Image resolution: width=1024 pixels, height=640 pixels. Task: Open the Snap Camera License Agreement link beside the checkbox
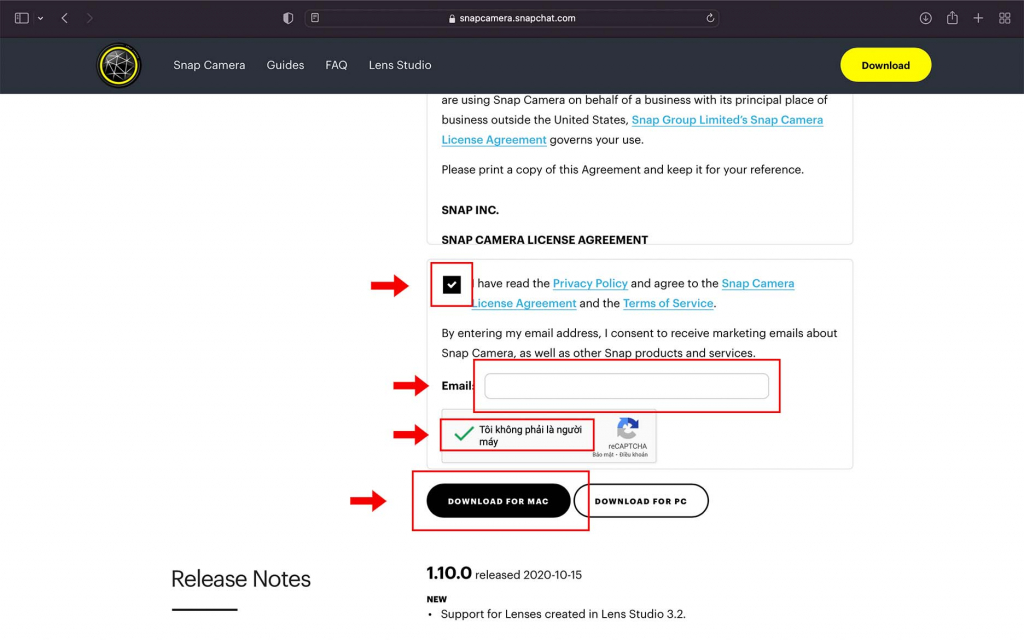(x=633, y=293)
